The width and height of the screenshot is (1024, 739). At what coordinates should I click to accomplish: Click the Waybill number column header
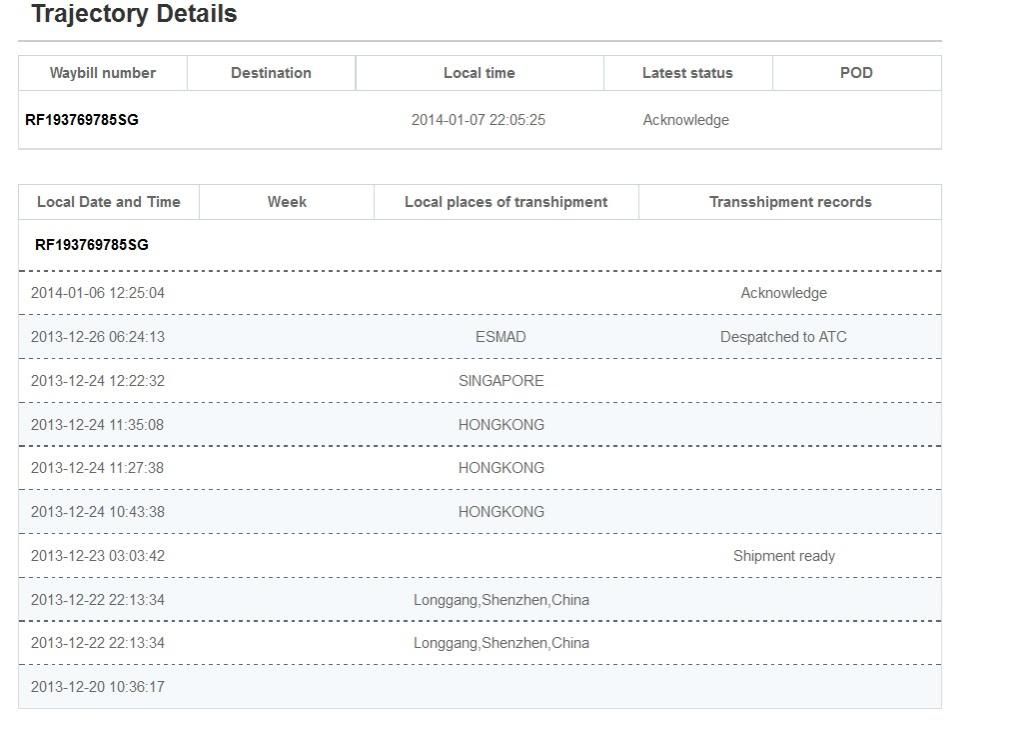[x=103, y=73]
